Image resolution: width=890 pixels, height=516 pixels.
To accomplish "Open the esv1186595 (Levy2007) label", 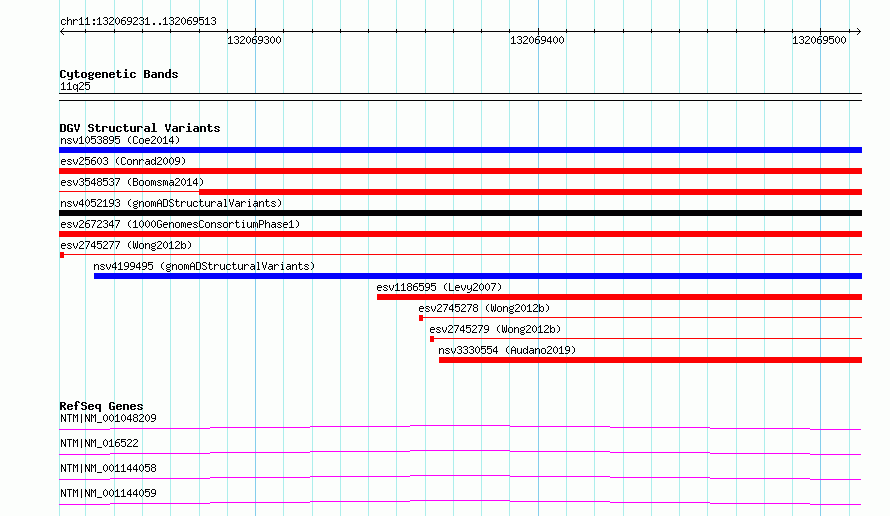I will pyautogui.click(x=439, y=287).
